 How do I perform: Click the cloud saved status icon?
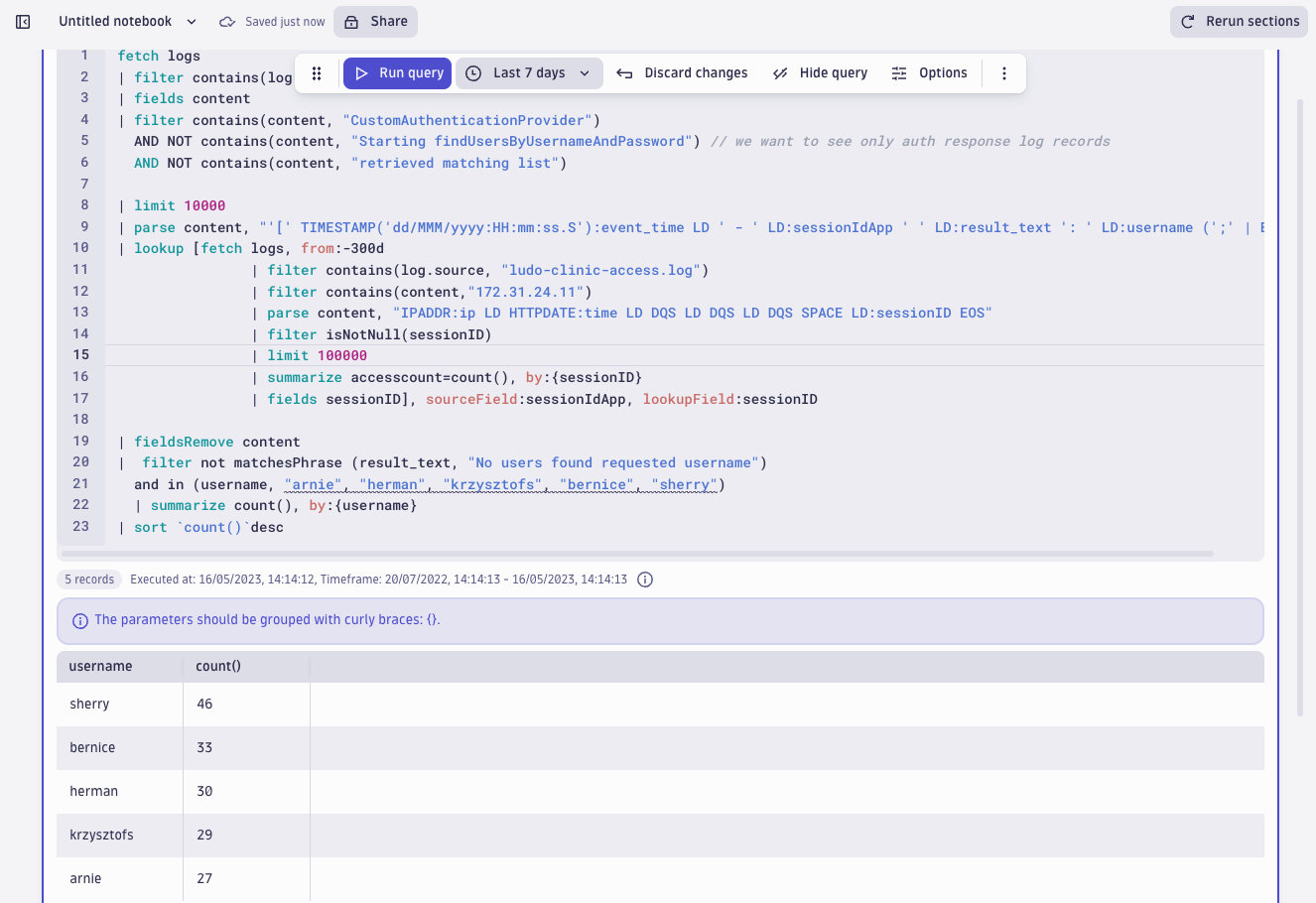tap(227, 22)
